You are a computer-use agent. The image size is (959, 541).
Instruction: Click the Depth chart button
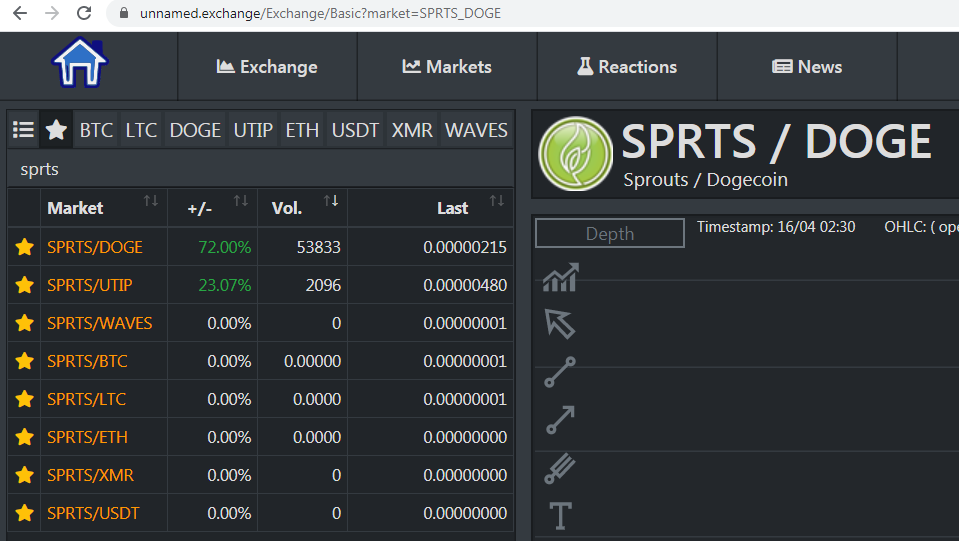click(x=610, y=233)
